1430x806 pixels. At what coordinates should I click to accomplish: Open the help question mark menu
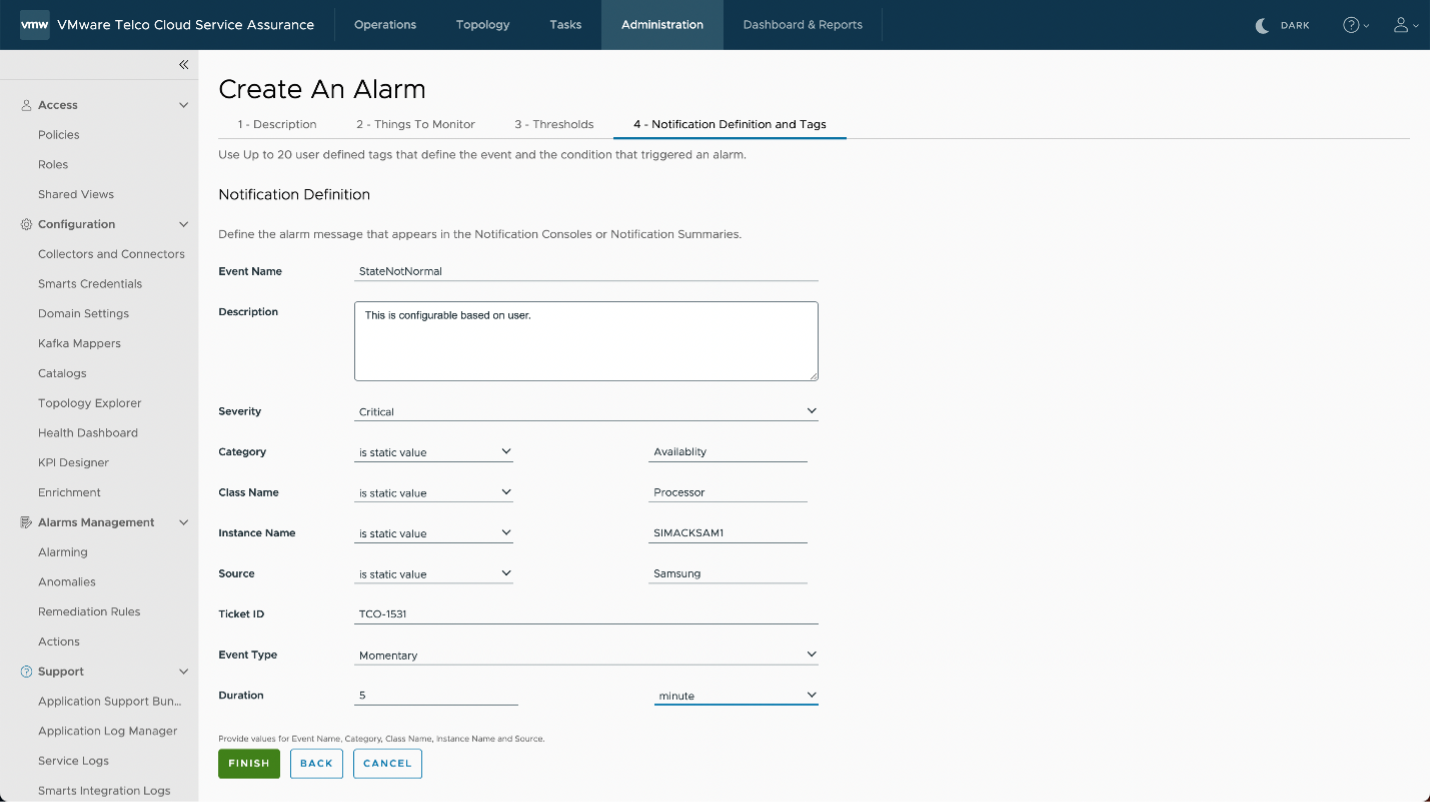tap(1355, 25)
